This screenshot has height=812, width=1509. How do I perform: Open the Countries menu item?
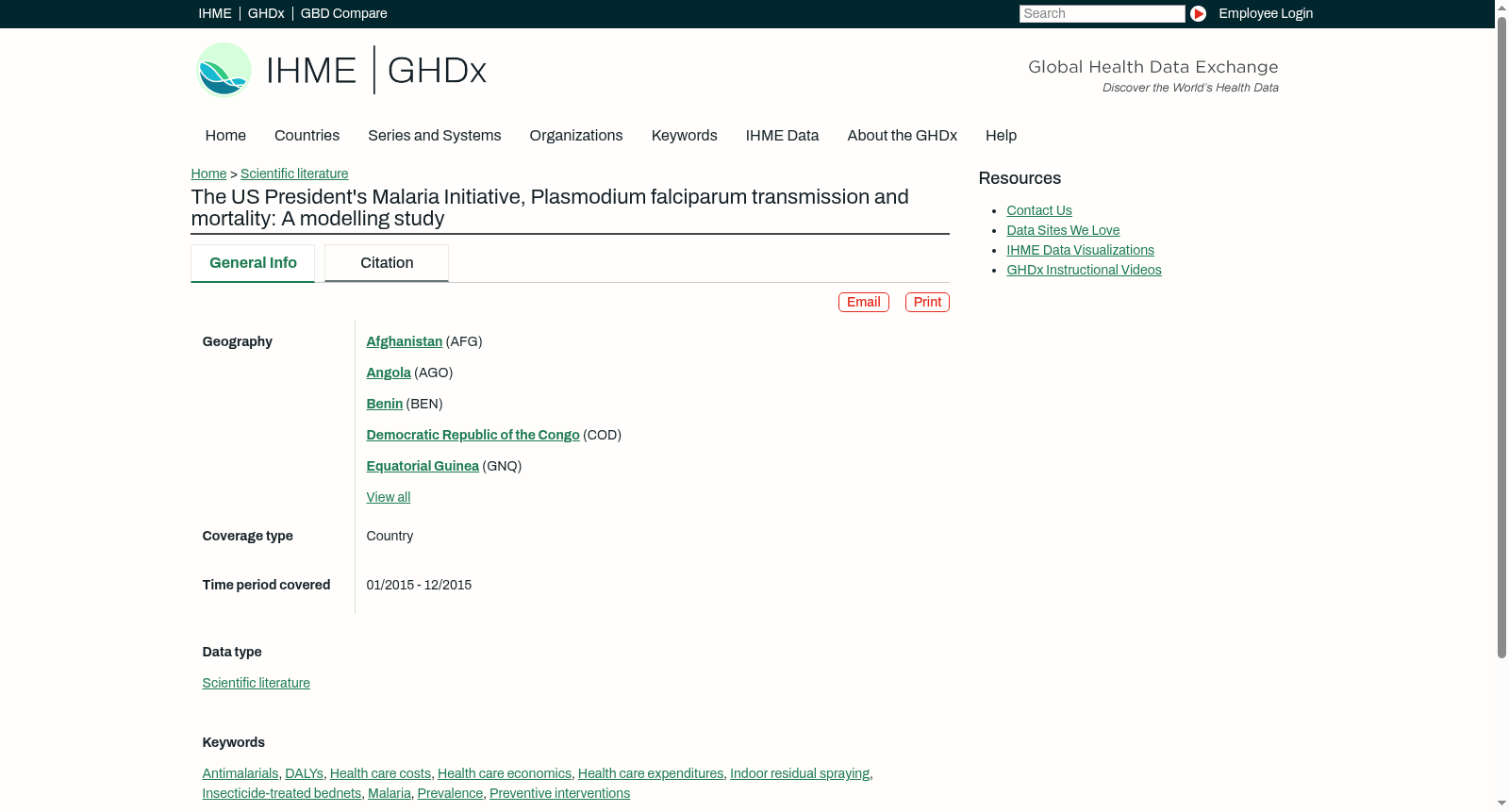[307, 135]
